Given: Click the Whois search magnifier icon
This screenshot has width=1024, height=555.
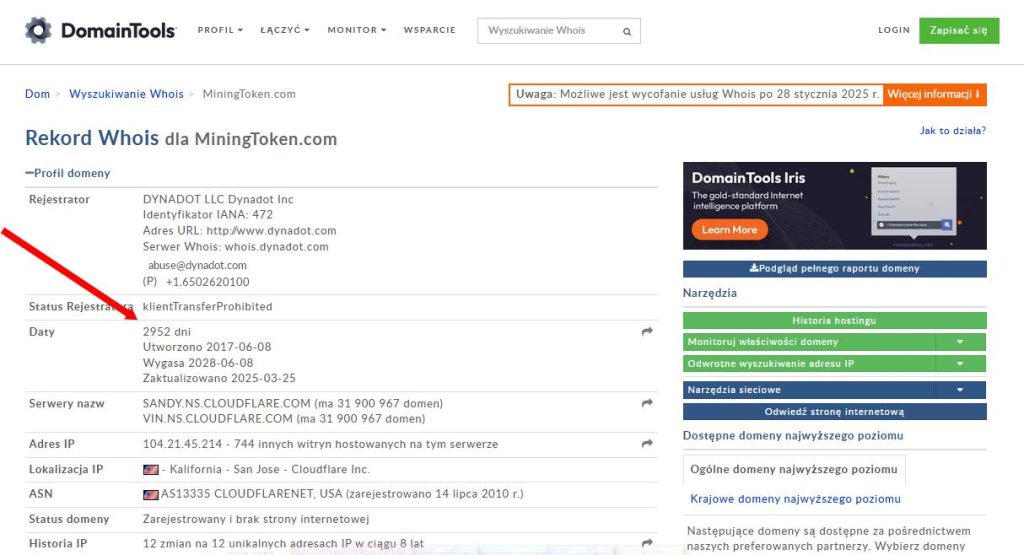Looking at the screenshot, I should (x=627, y=31).
